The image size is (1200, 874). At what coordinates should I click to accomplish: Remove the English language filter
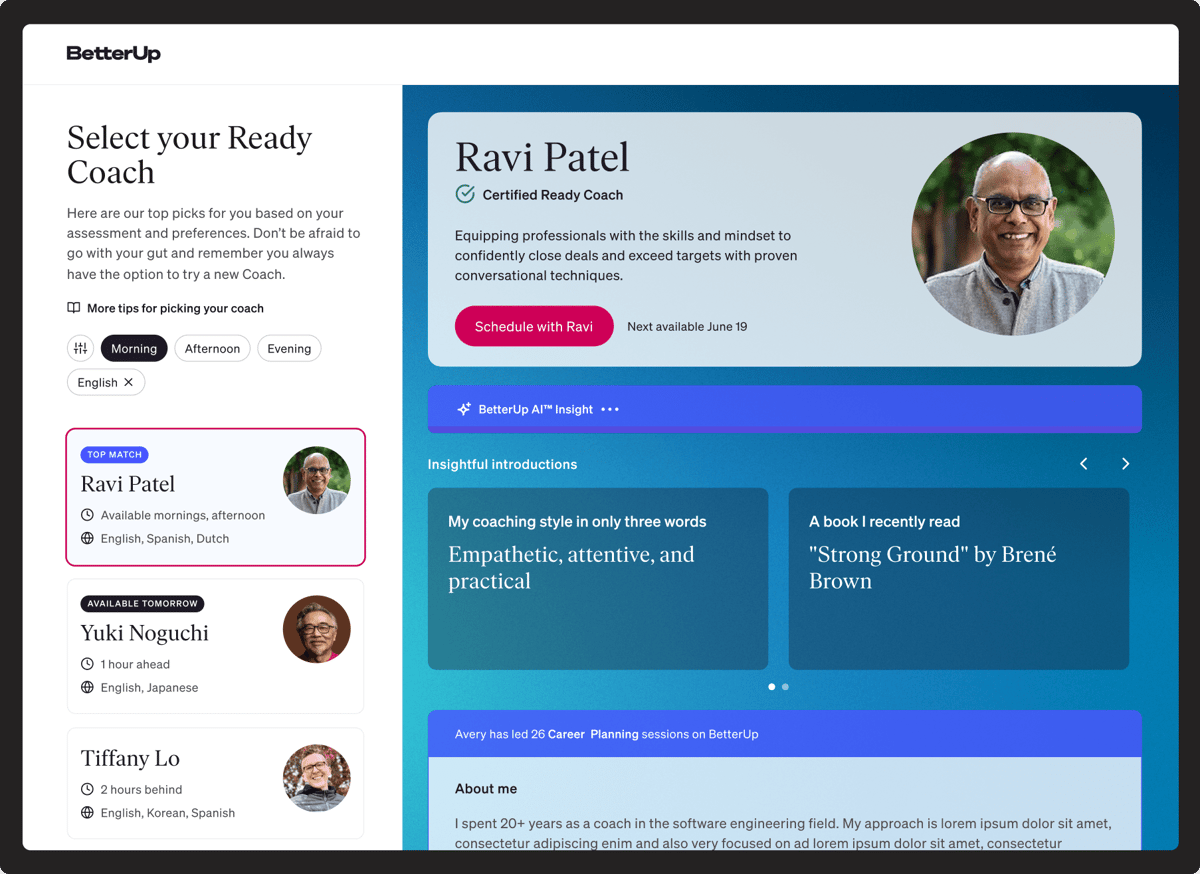pos(128,382)
